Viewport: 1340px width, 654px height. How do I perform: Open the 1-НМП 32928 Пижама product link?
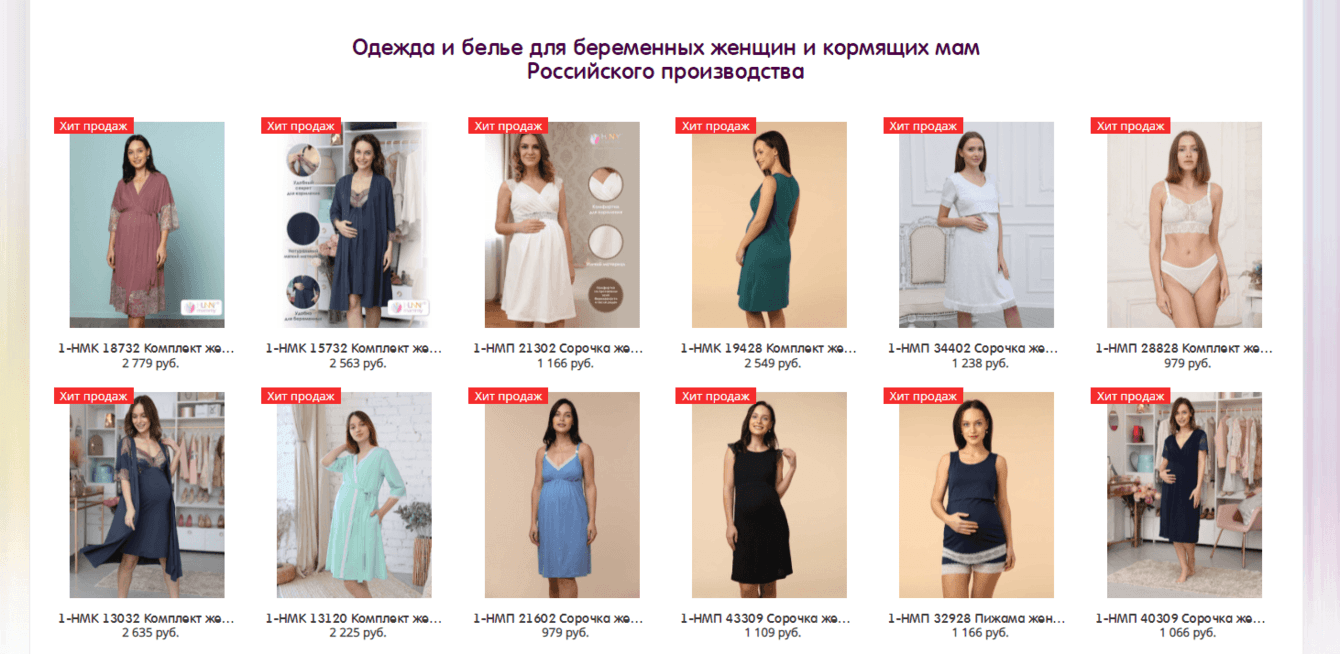[x=975, y=619]
